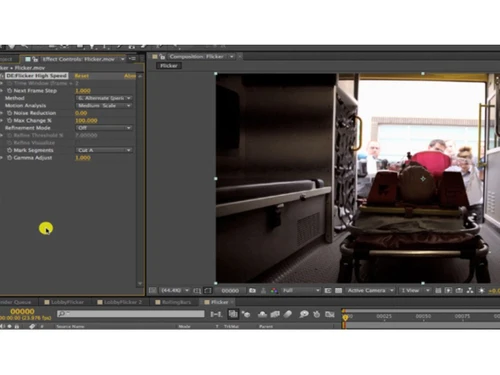Open the comp flowchart icon in viewer
Screen dimensions: 500x375
pos(470,291)
